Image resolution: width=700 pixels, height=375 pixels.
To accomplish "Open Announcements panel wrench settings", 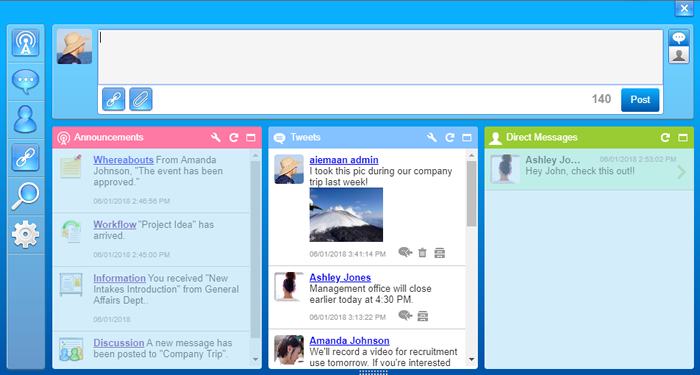I will (x=216, y=138).
